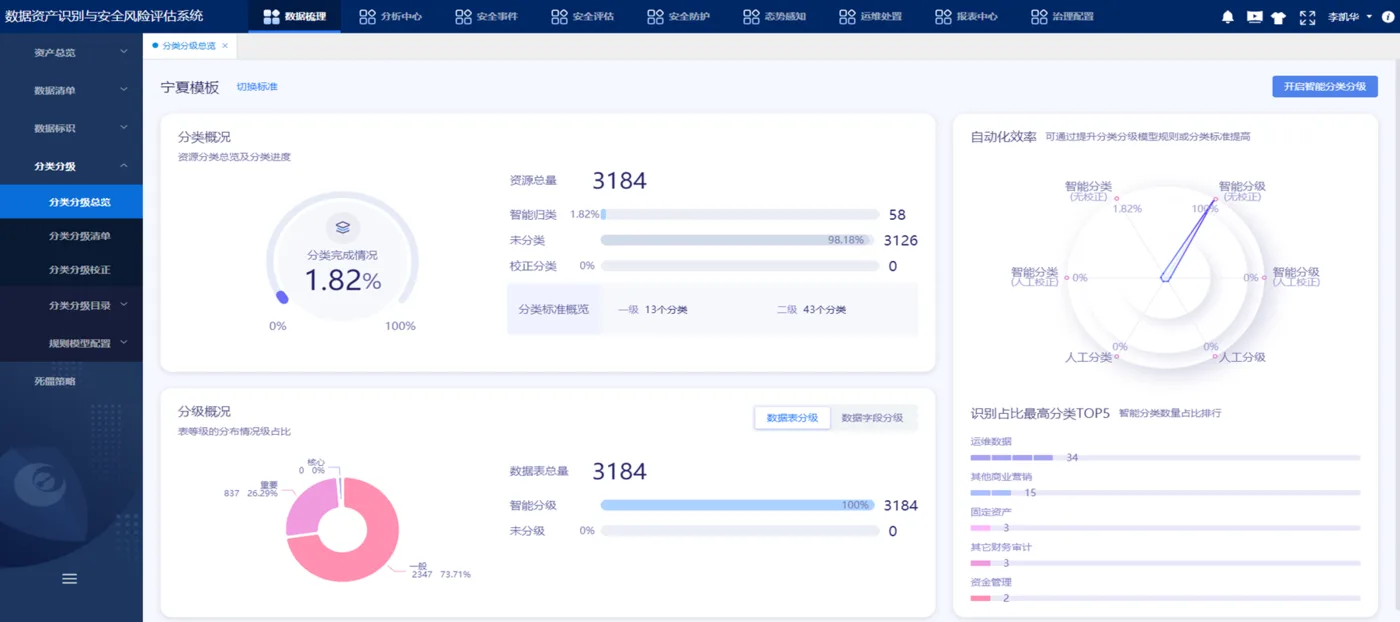The image size is (1400, 622).
Task: Toggle fullscreen with the expand arrows icon
Action: point(1307,17)
